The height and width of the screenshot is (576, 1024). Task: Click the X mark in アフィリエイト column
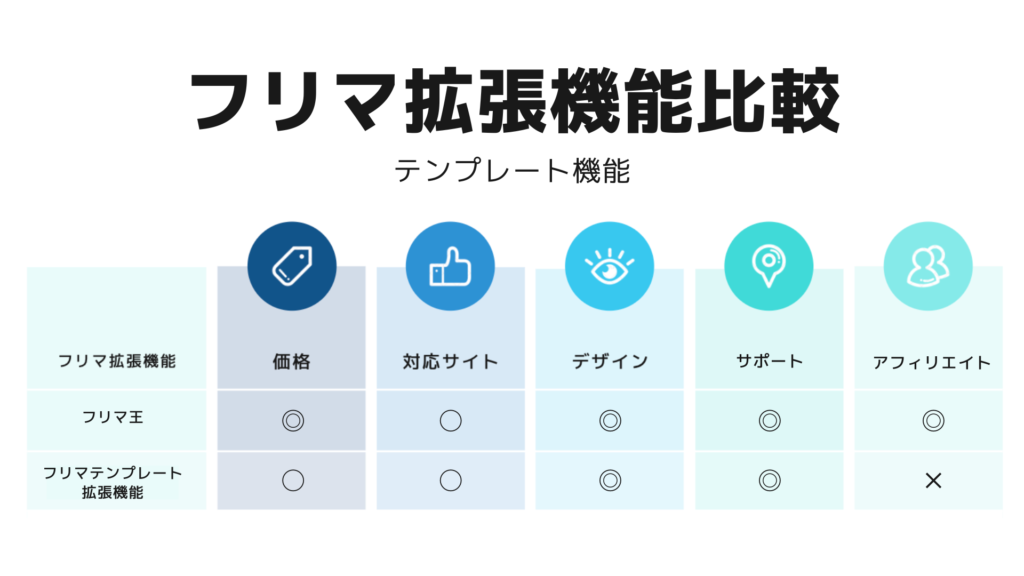[x=933, y=481]
